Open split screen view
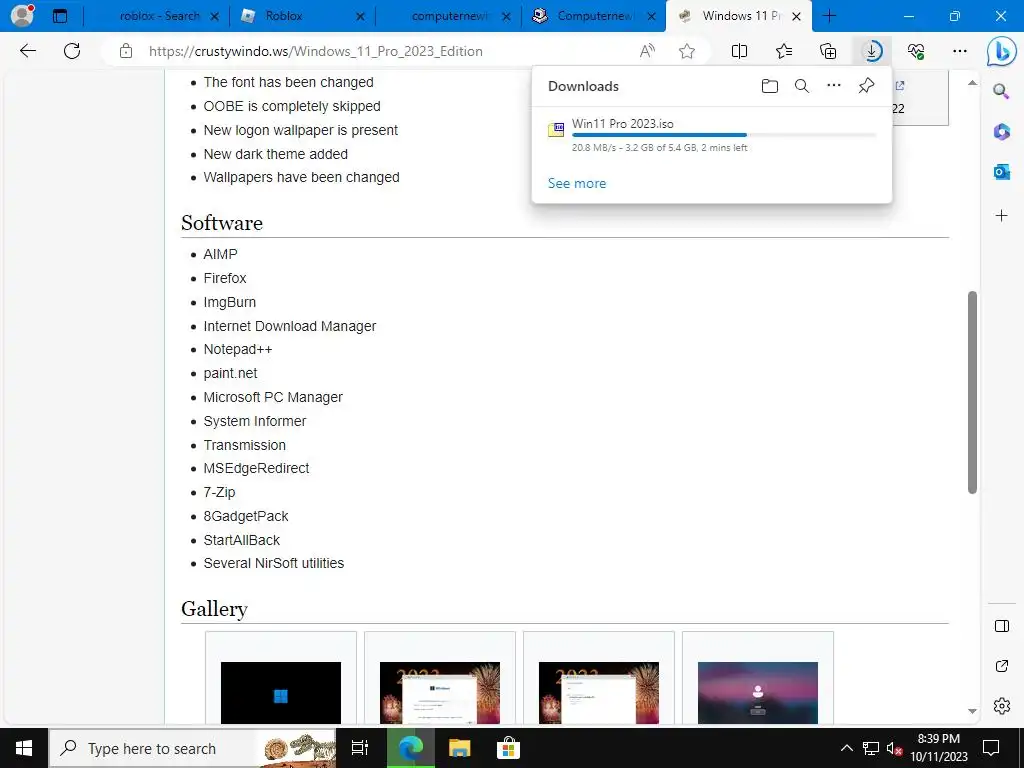 point(739,51)
